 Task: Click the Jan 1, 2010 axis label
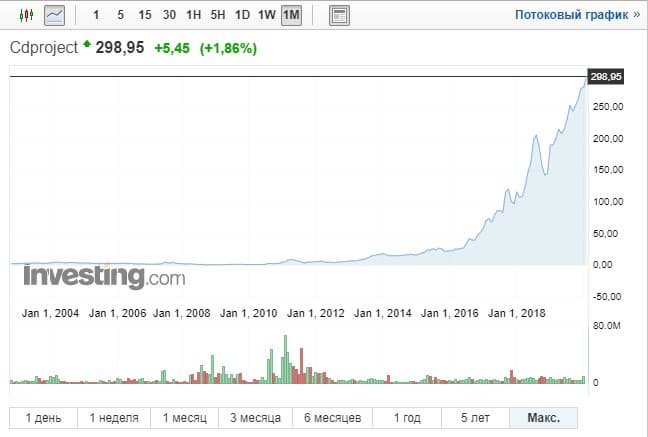point(249,313)
